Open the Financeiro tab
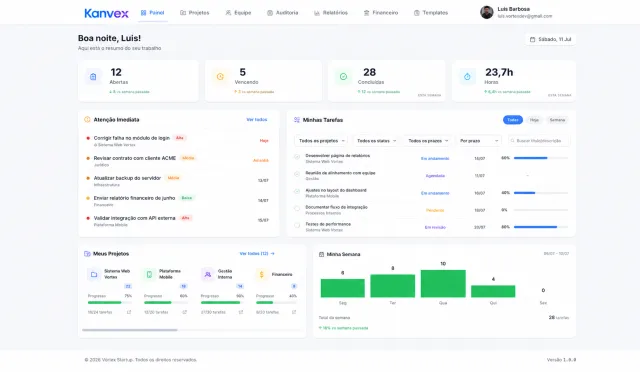Viewport: 640px width, 372px height. tap(381, 13)
